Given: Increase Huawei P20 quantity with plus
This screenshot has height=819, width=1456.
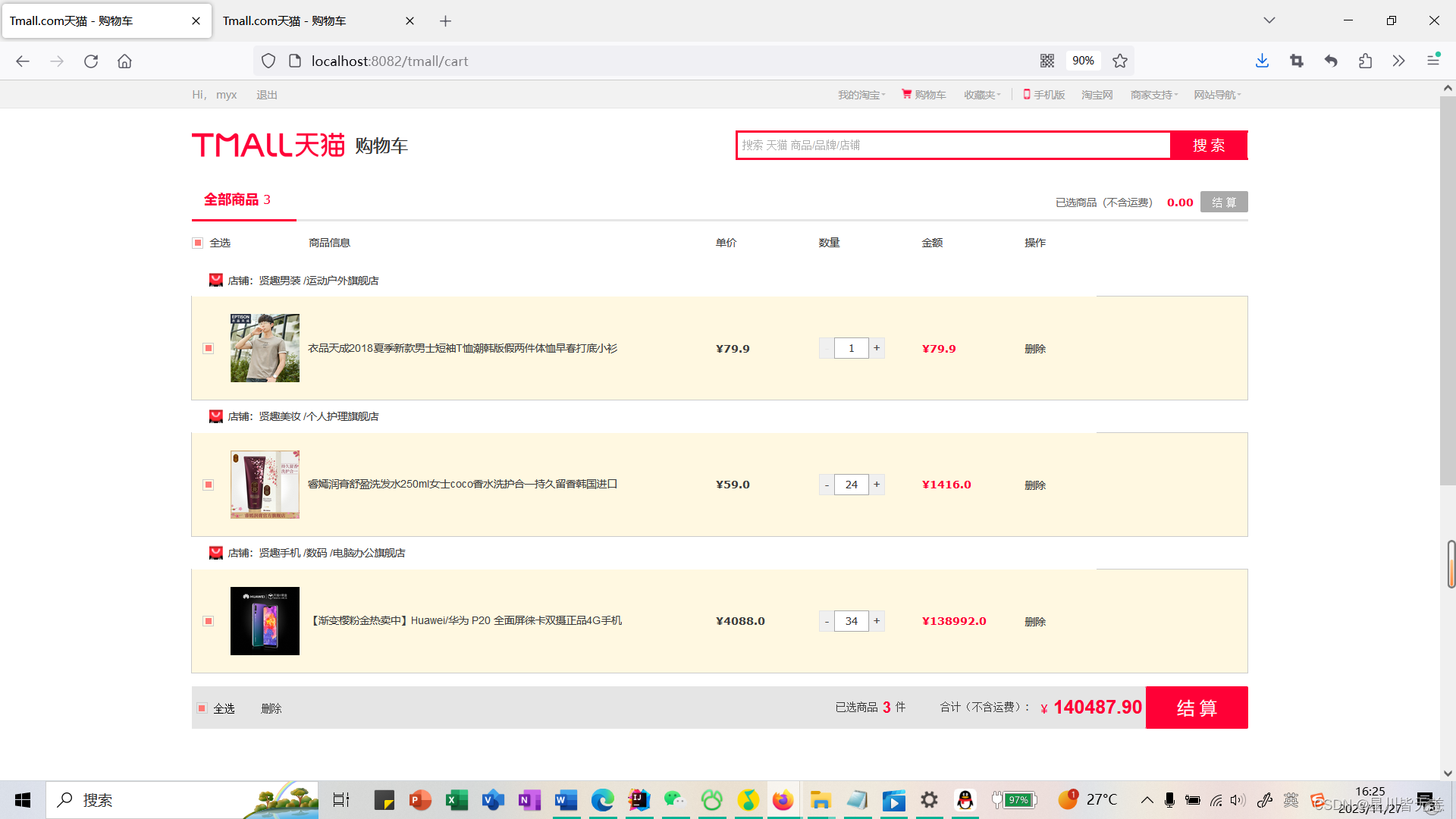Looking at the screenshot, I should click(x=877, y=621).
